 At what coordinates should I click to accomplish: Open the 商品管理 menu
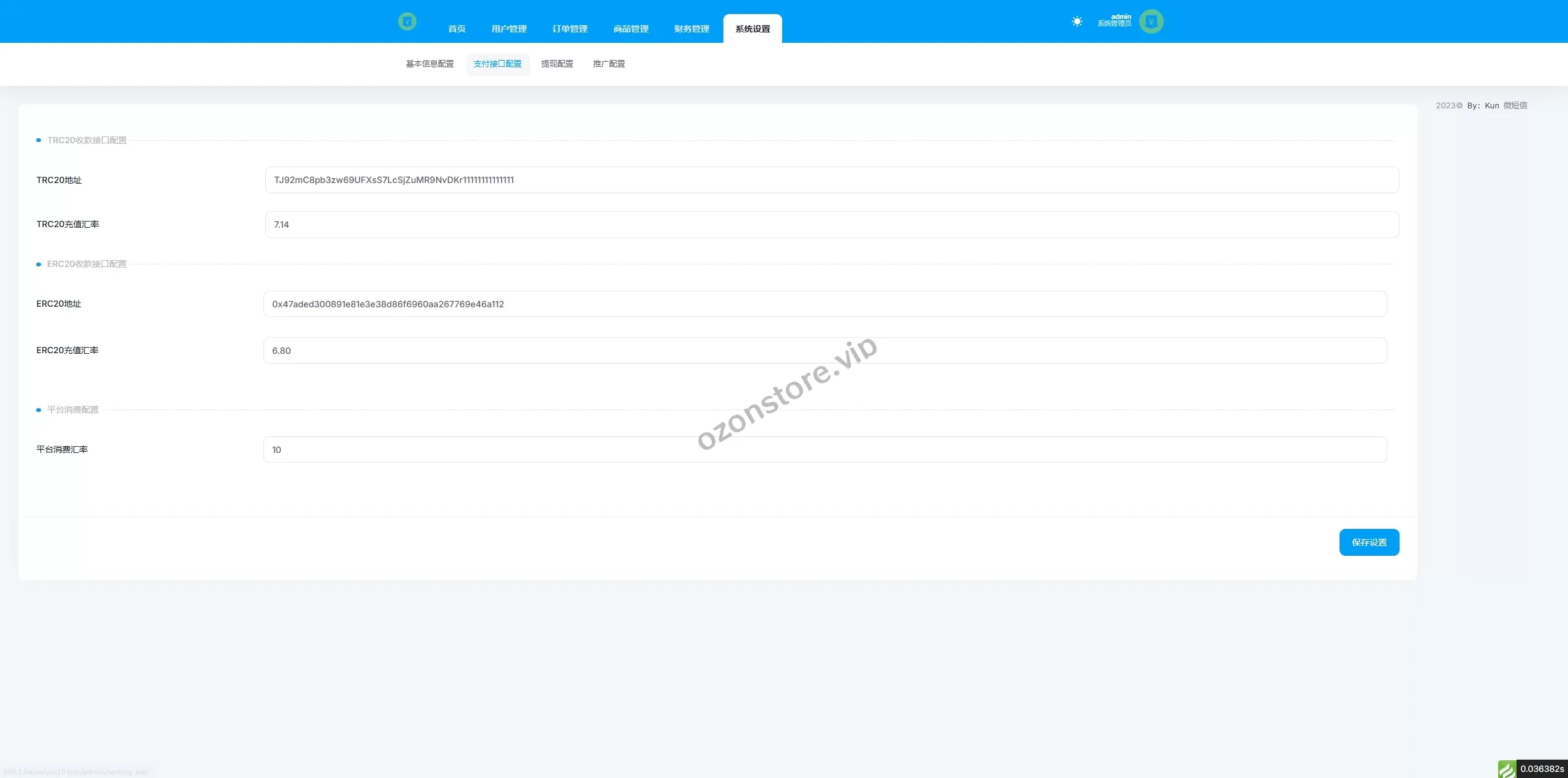(x=630, y=29)
